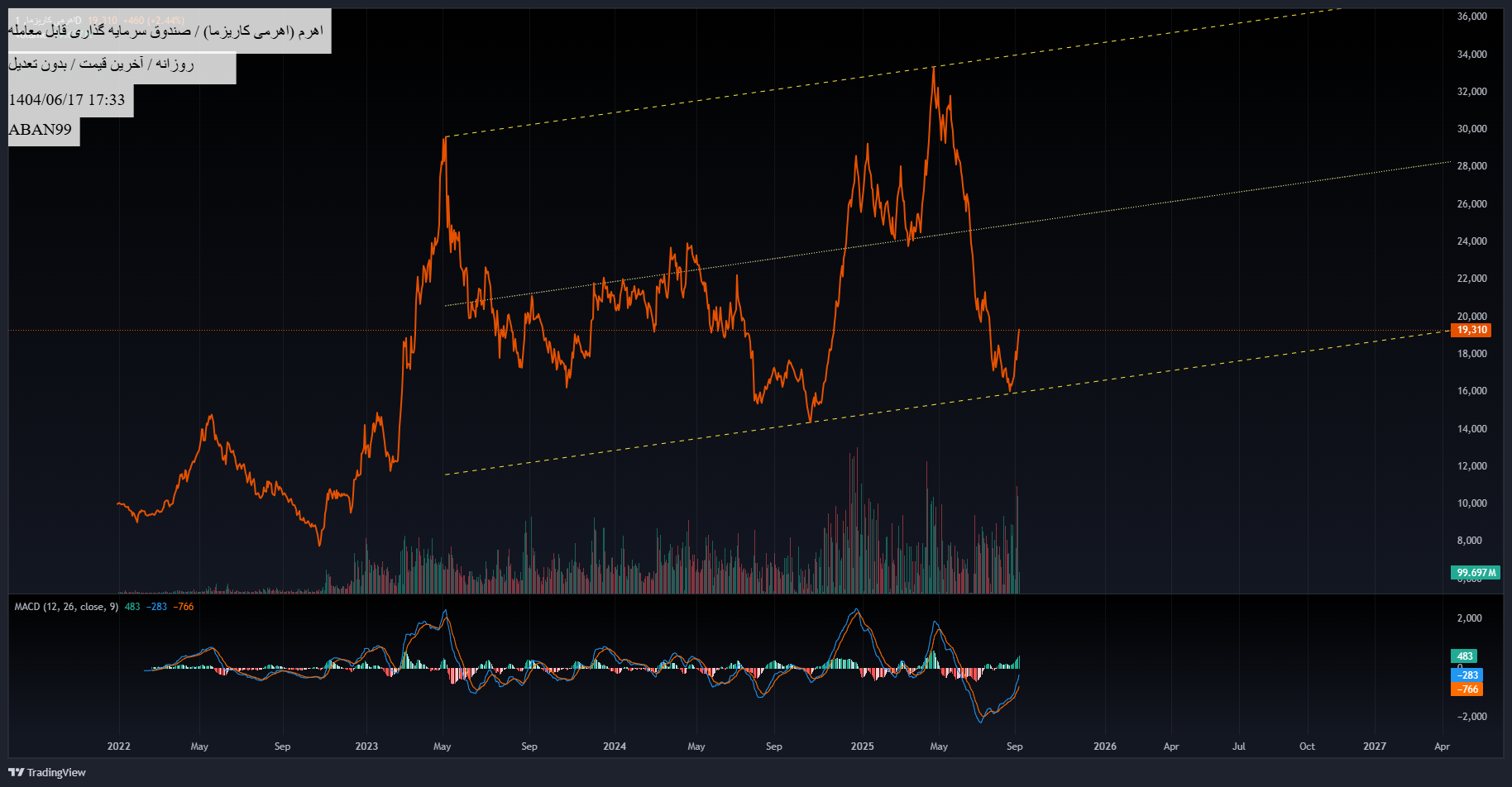Click the 10,000 price scale label
Image resolution: width=1512 pixels, height=787 pixels.
coord(1471,503)
